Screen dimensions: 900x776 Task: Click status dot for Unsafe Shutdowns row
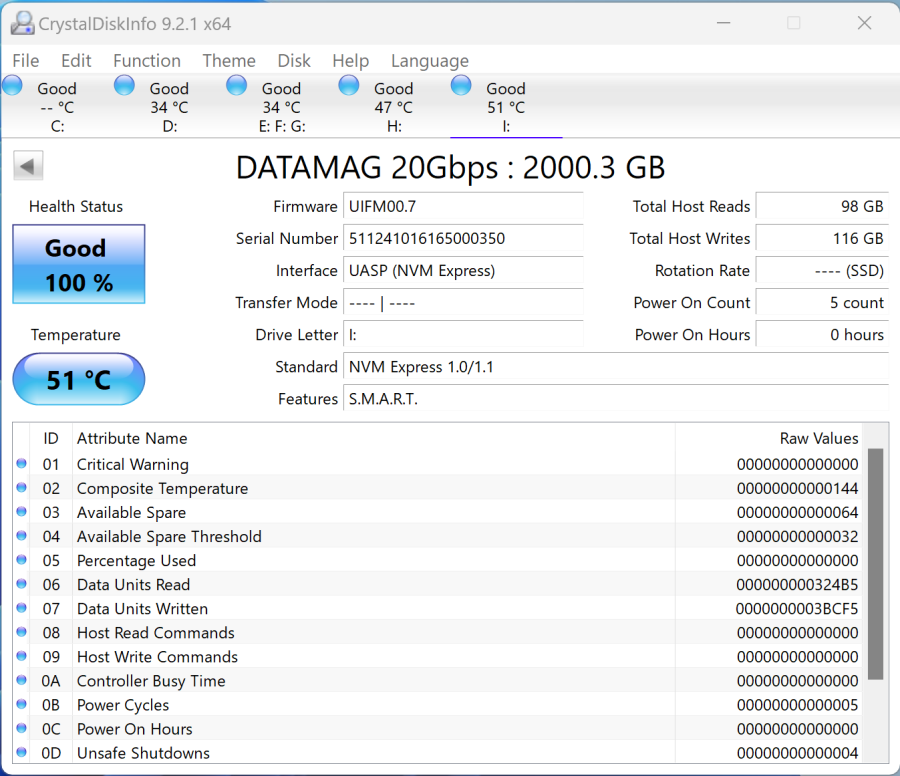[22, 752]
